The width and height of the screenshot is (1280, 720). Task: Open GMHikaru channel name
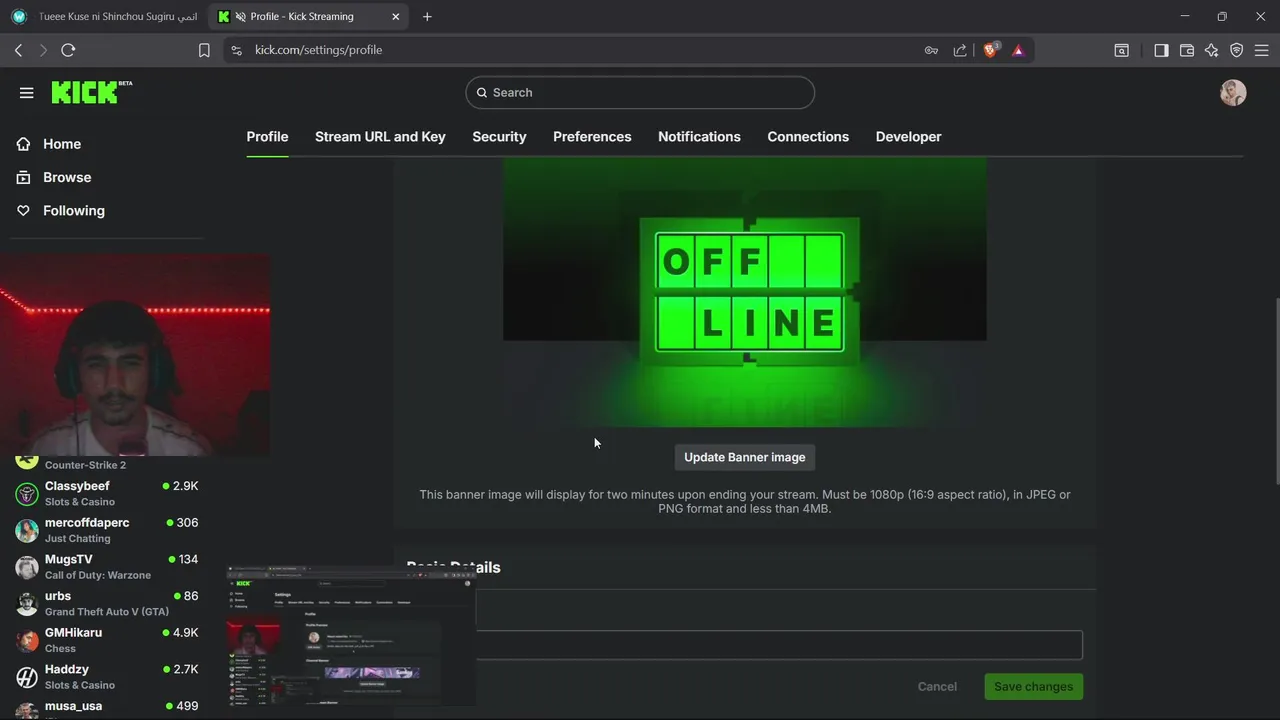click(73, 633)
